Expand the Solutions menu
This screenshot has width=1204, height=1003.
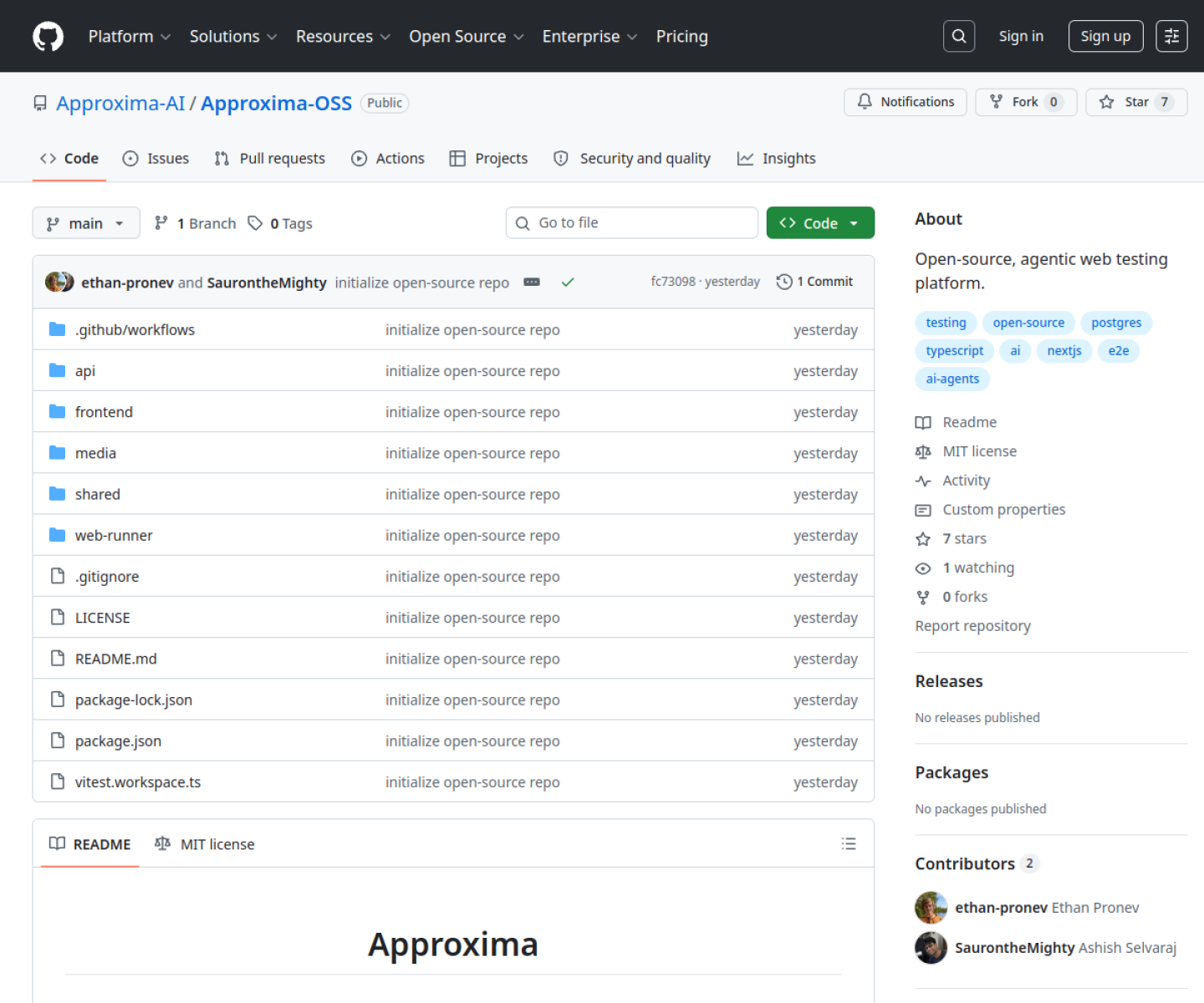click(x=233, y=37)
